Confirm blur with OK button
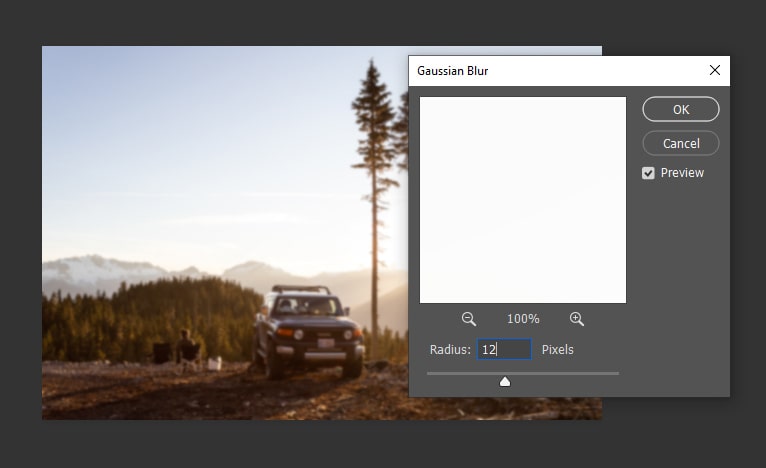 681,109
